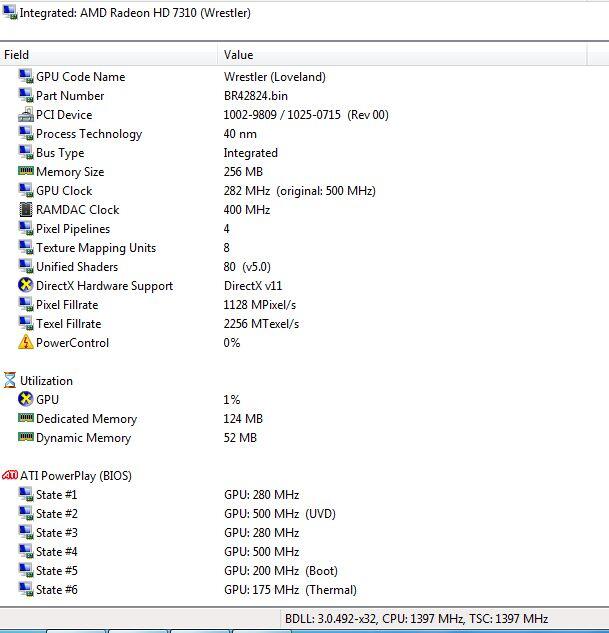
Task: Select the Dedicated Memory 124 MB value
Action: pos(243,418)
